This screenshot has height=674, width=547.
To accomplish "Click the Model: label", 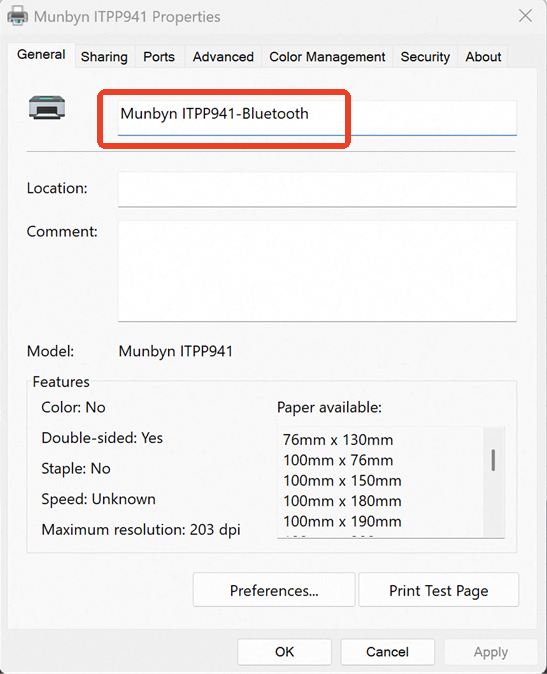I will click(x=50, y=351).
